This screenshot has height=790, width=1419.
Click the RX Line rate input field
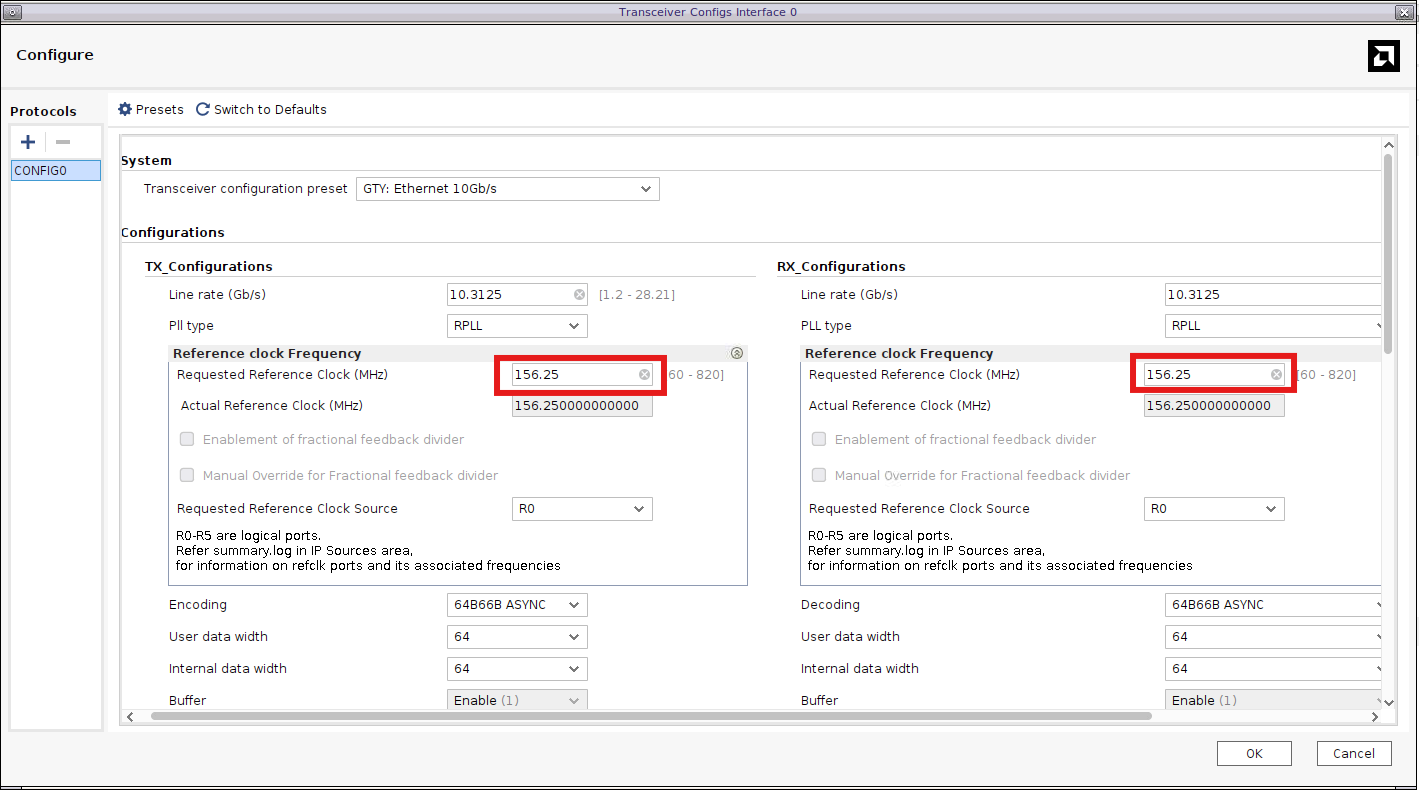coord(1270,295)
